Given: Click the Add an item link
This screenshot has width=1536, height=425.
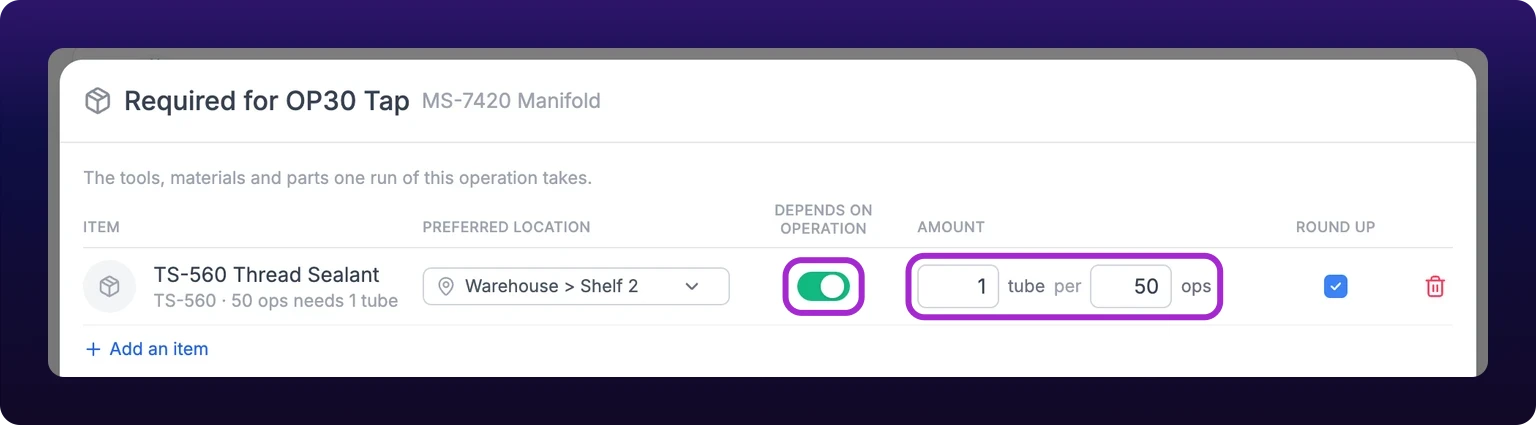Looking at the screenshot, I should [x=147, y=349].
